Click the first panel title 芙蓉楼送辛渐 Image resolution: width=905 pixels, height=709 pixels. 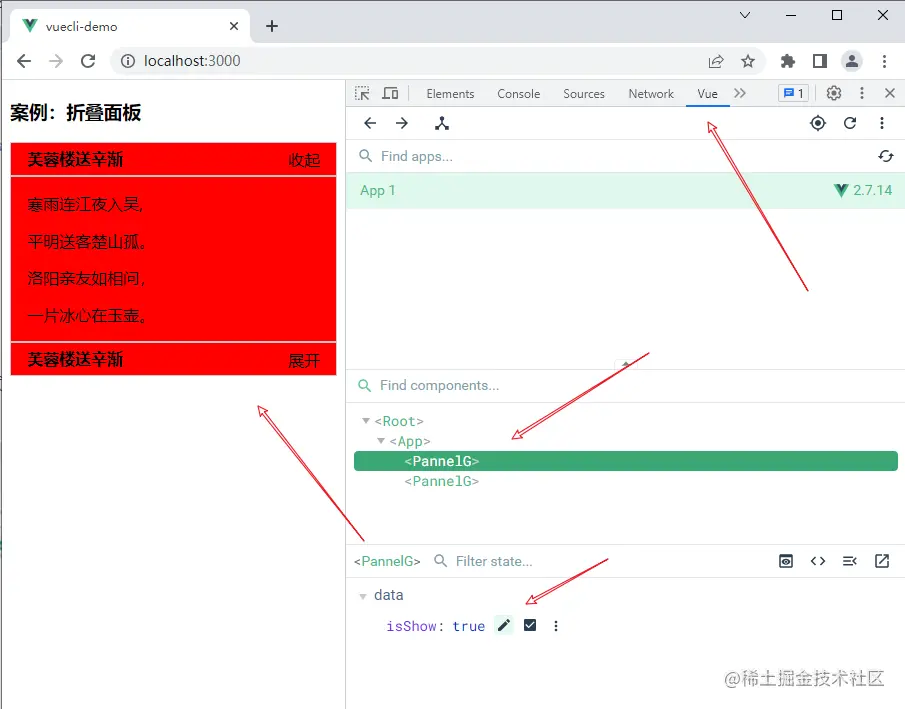point(75,159)
